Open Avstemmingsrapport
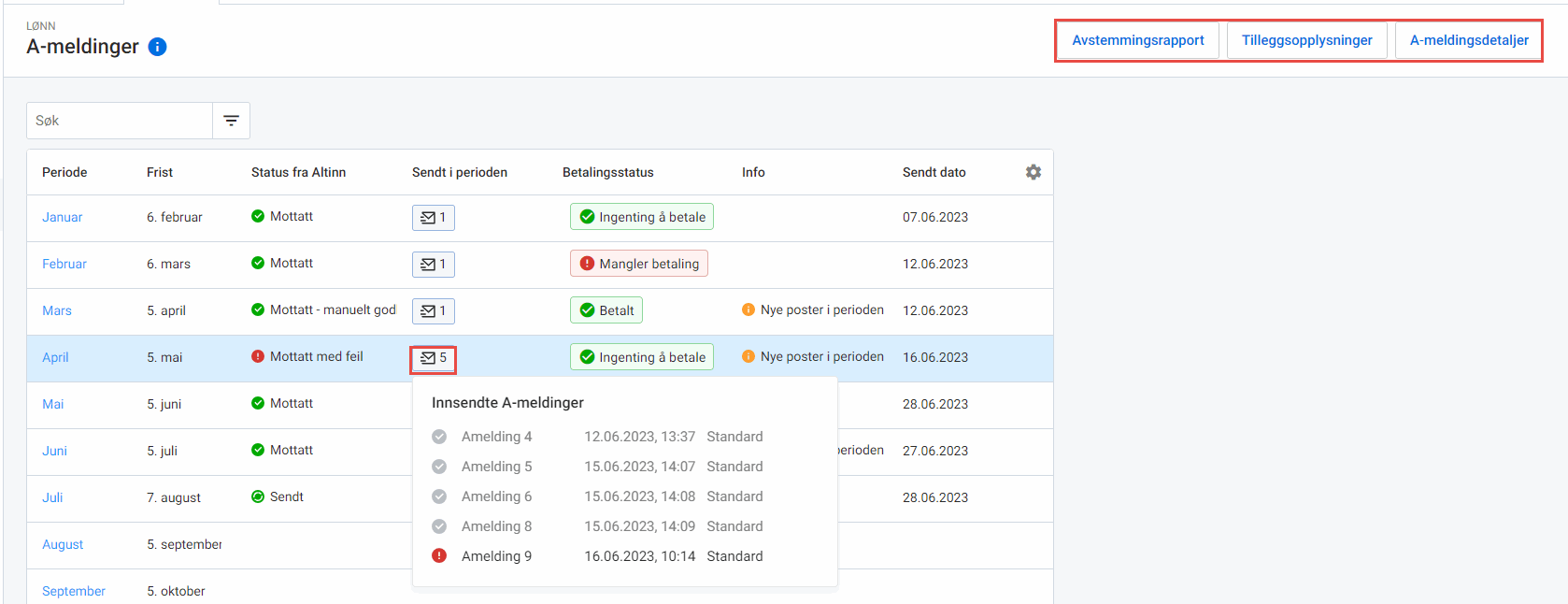The height and width of the screenshot is (604, 1568). [x=1137, y=40]
